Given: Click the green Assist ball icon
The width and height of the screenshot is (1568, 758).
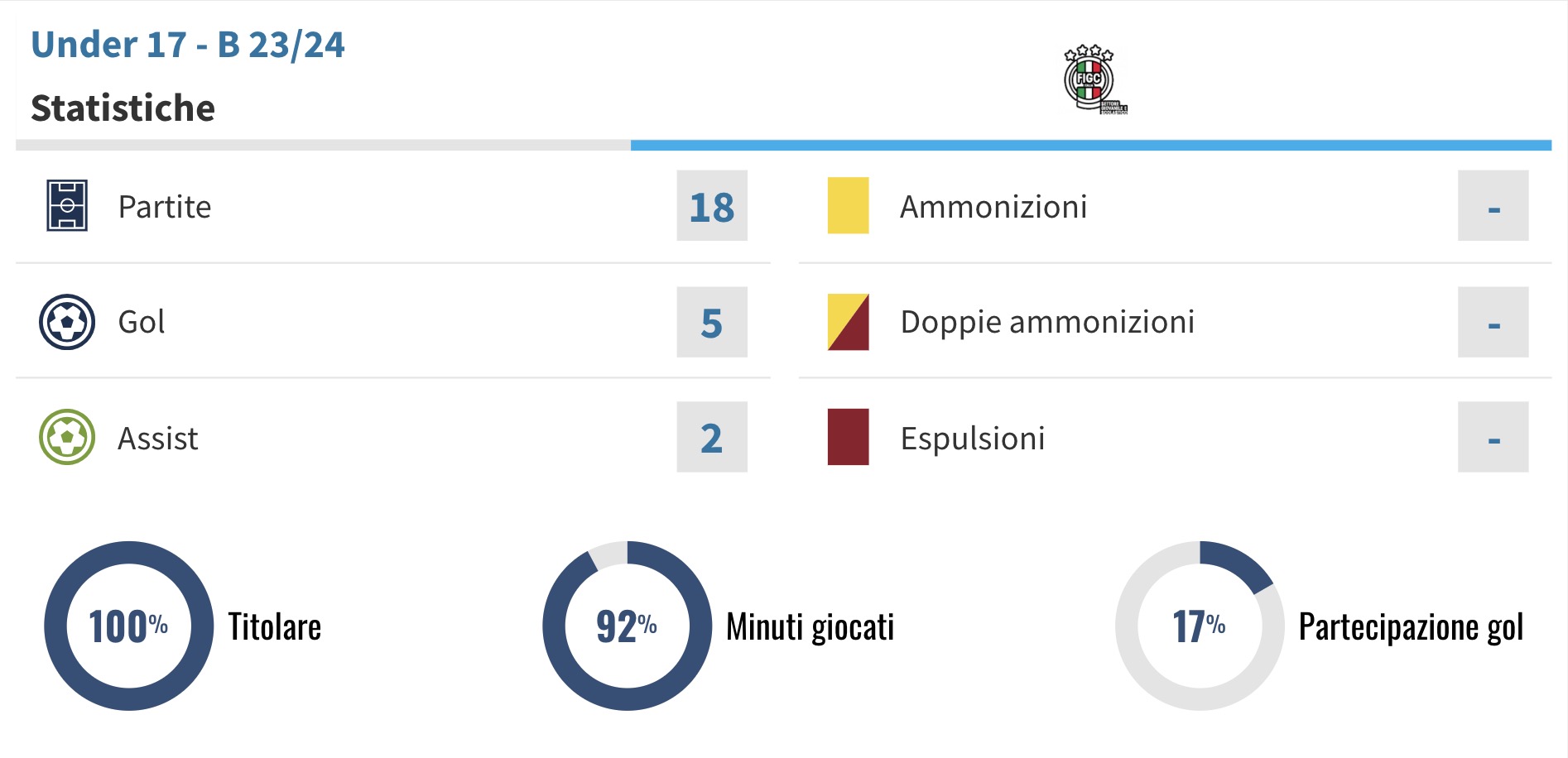Looking at the screenshot, I should click(67, 437).
